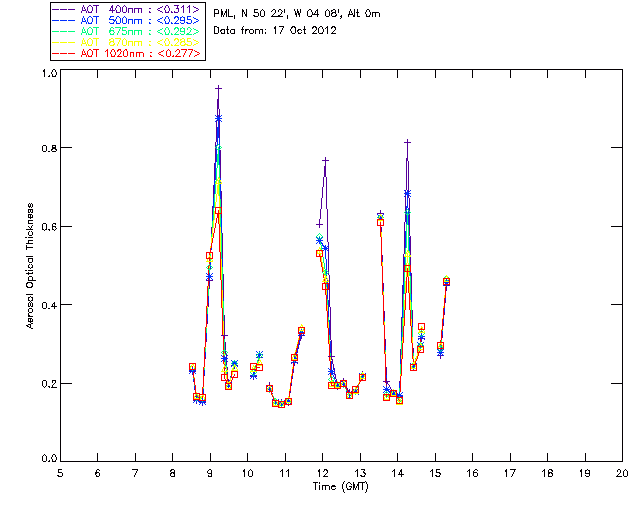This screenshot has width=640, height=512.
Task: Click the 'Data from: 17 Oct 2012' label
Action: point(275,31)
